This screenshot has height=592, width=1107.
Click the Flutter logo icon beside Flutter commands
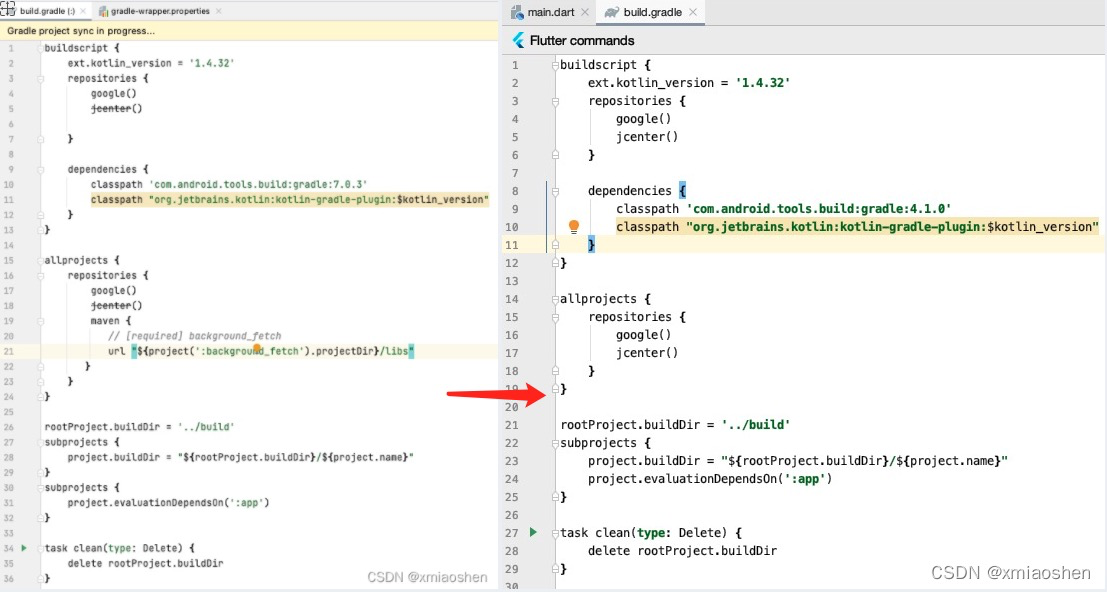click(518, 41)
